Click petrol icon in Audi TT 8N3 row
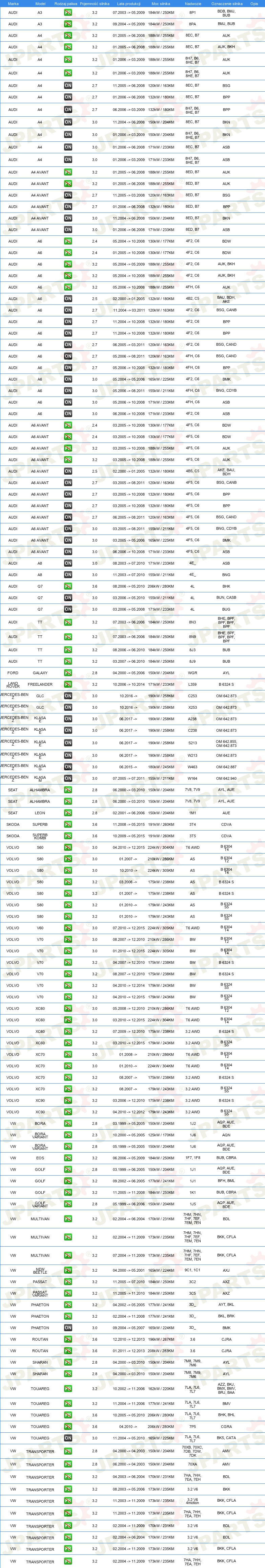 point(68,623)
